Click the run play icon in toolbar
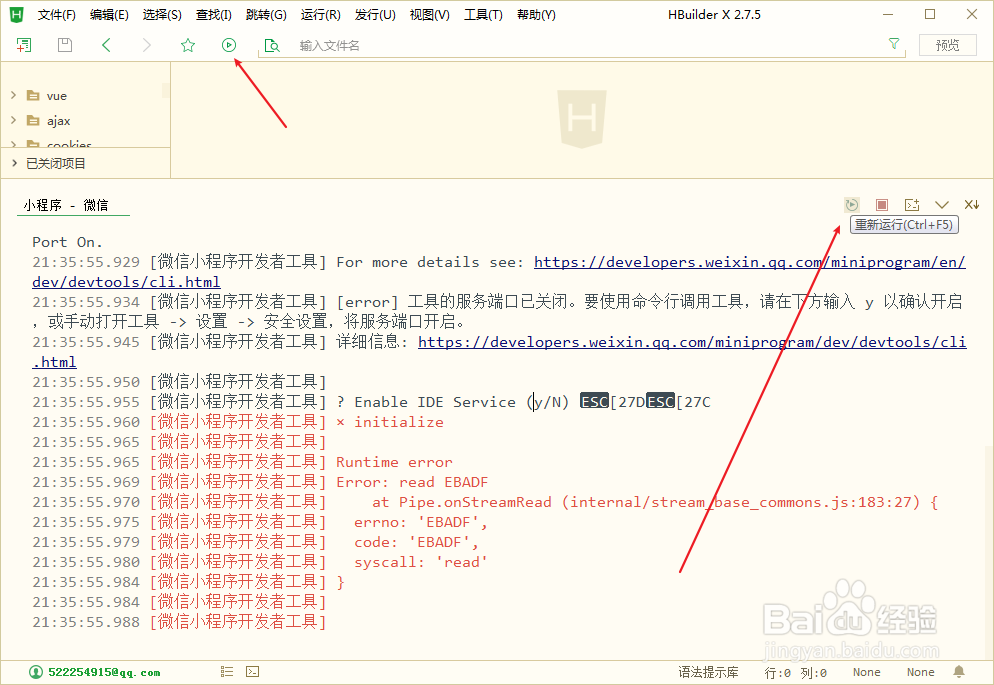994x685 pixels. pos(229,45)
